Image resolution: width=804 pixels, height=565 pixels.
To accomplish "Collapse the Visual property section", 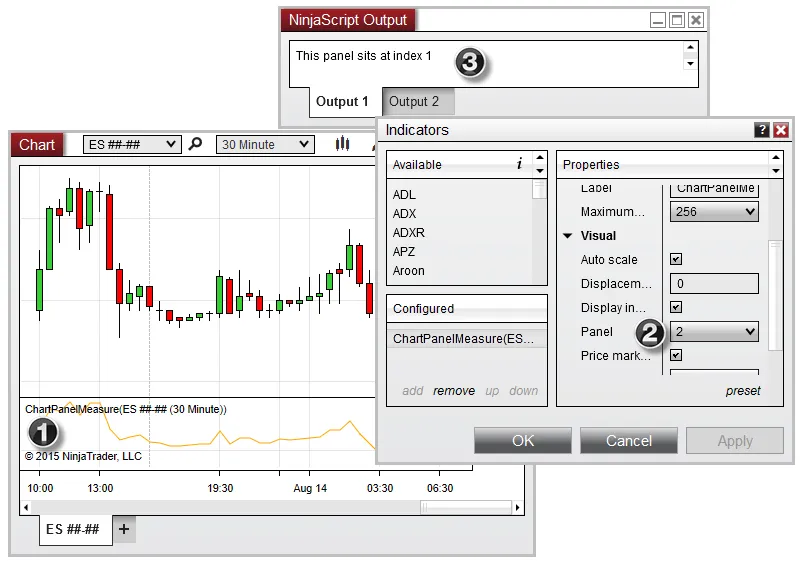I will 568,236.
